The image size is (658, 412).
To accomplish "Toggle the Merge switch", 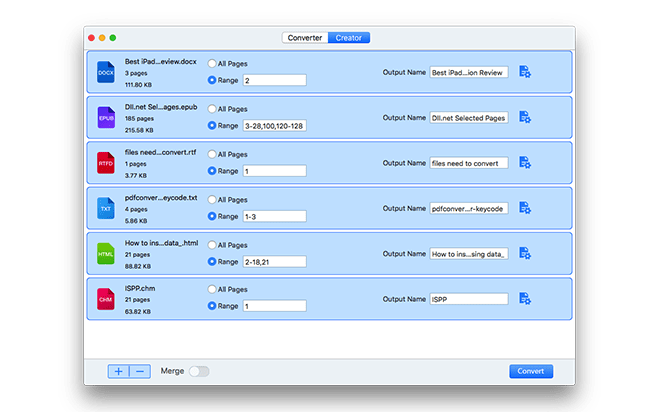I will click(x=199, y=371).
